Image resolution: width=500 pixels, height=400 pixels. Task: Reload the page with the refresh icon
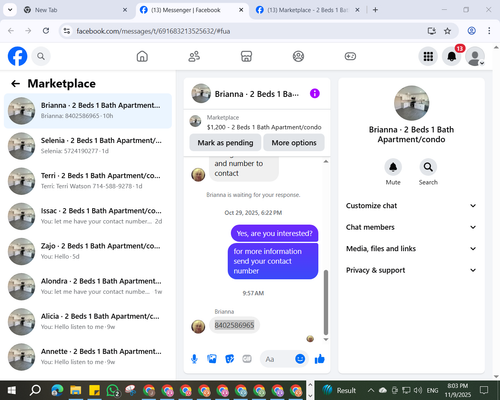[46, 31]
